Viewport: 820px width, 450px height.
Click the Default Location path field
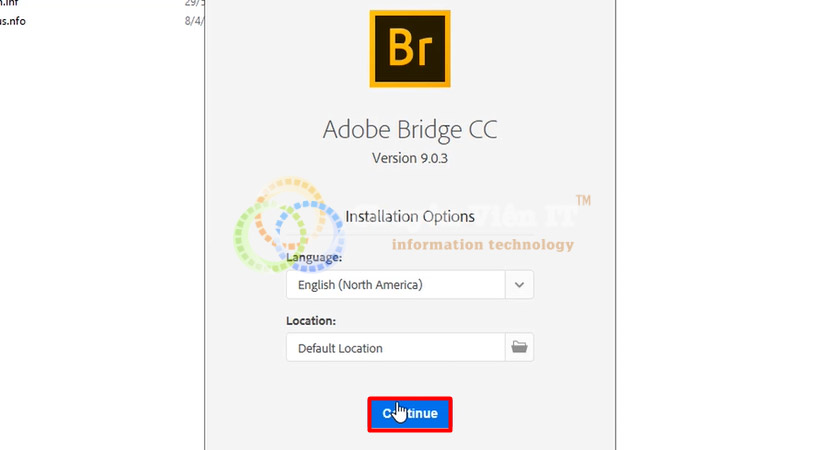[396, 348]
